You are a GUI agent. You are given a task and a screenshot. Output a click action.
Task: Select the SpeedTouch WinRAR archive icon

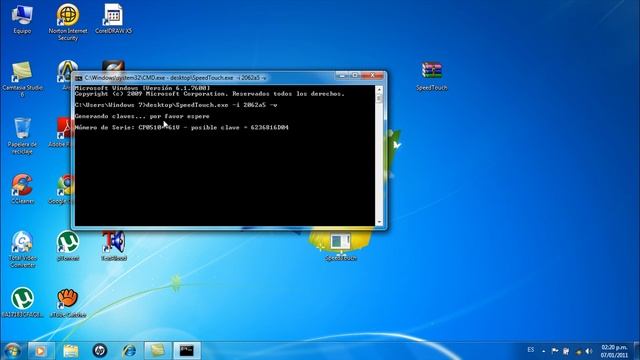tap(432, 76)
